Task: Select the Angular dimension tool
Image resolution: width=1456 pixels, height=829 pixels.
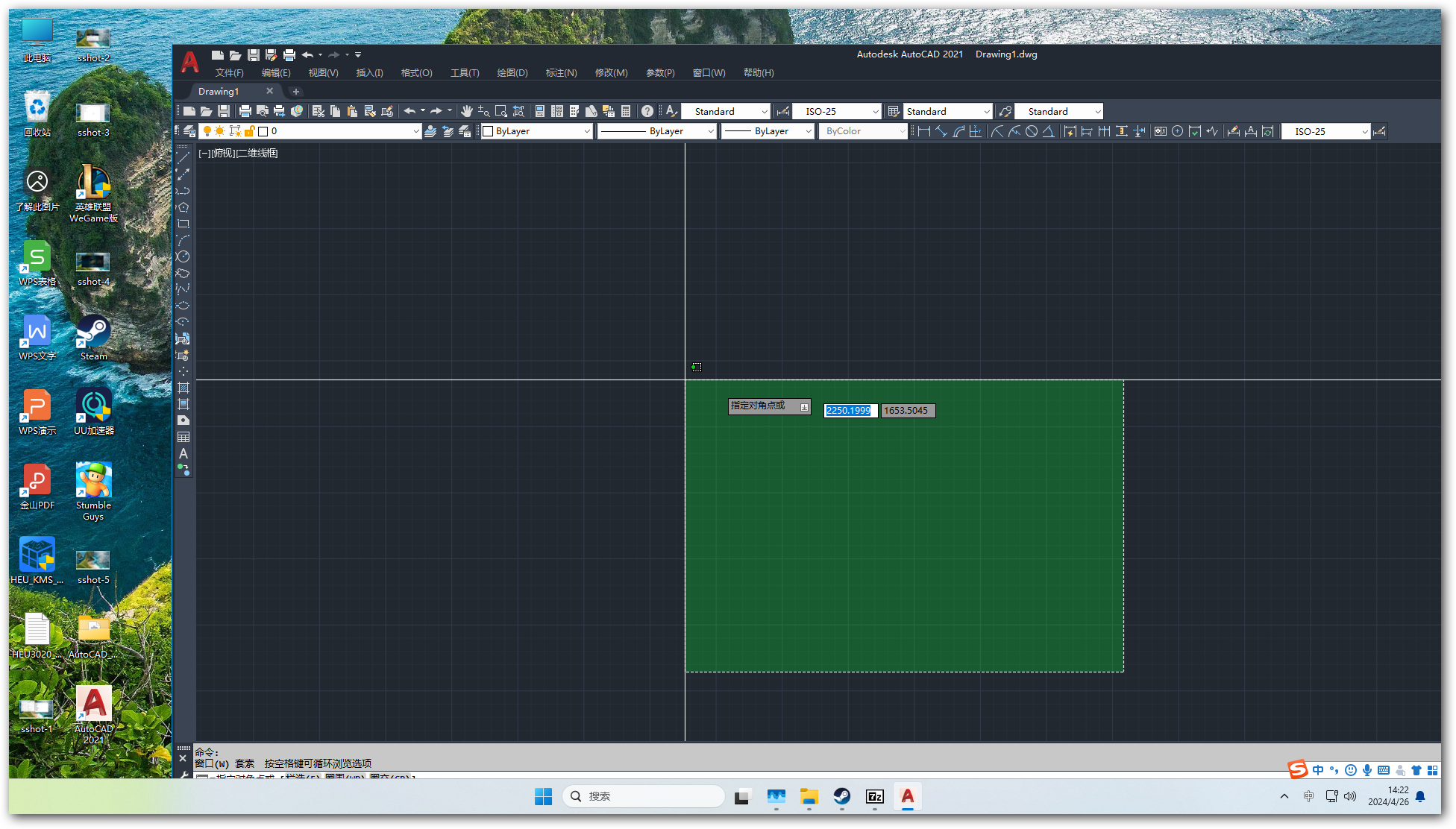Action: (x=1048, y=131)
